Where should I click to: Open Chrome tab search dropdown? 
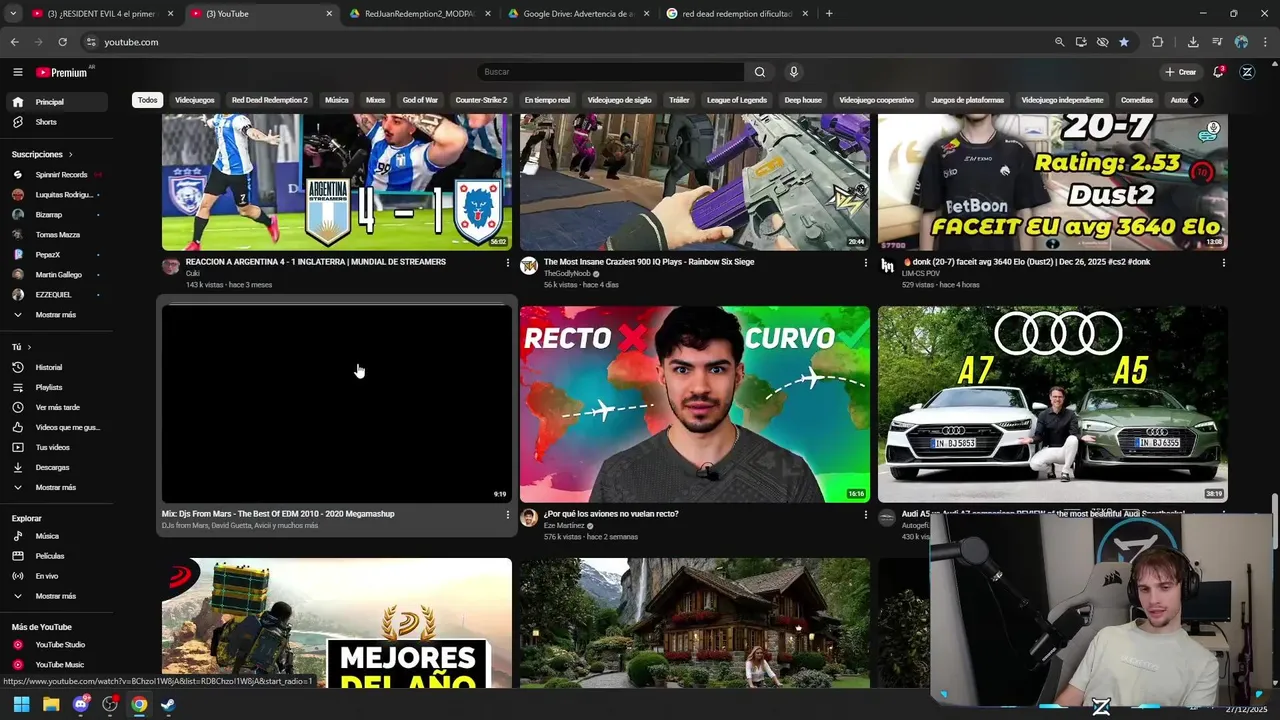pos(13,14)
